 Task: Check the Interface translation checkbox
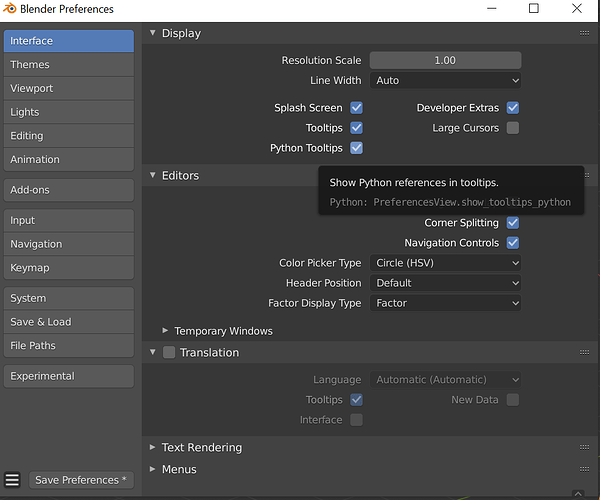click(356, 420)
